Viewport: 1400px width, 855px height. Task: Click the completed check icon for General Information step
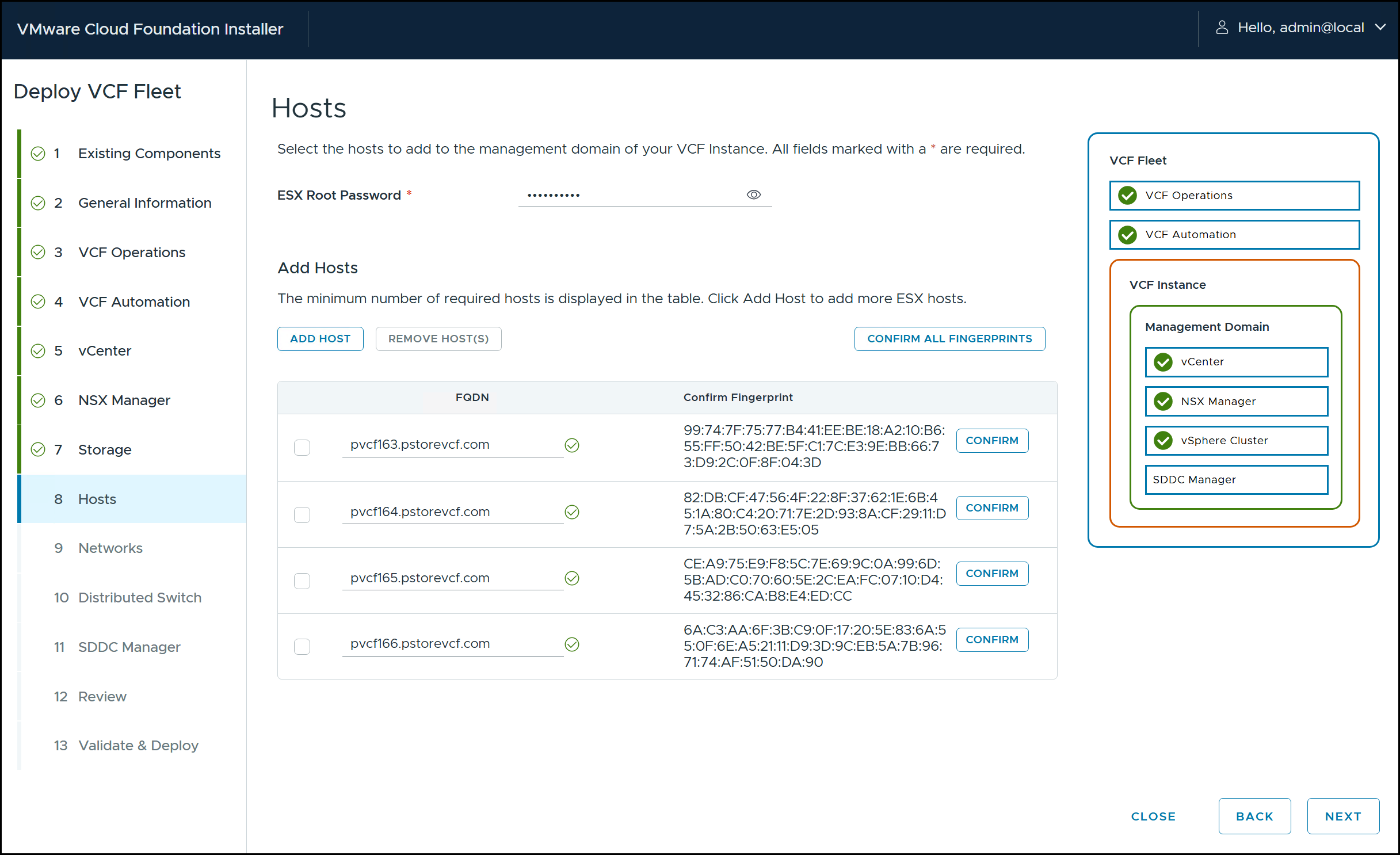[x=38, y=203]
